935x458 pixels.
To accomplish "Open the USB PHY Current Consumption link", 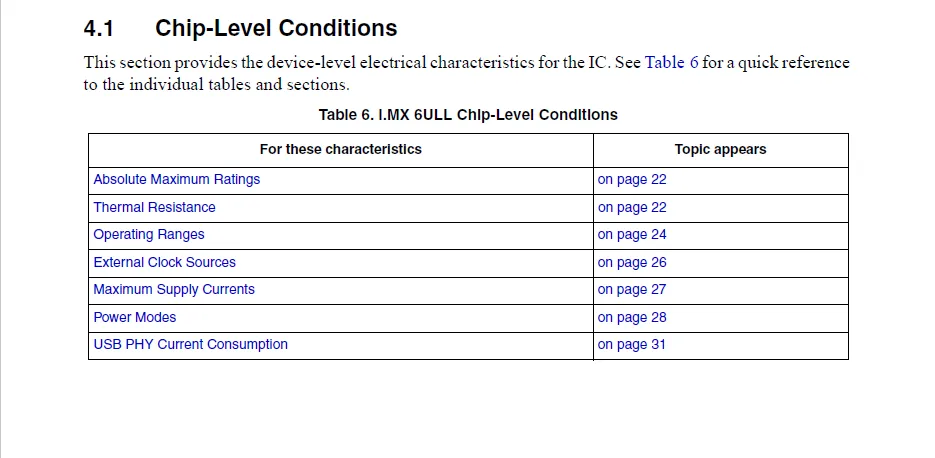I will (x=191, y=345).
